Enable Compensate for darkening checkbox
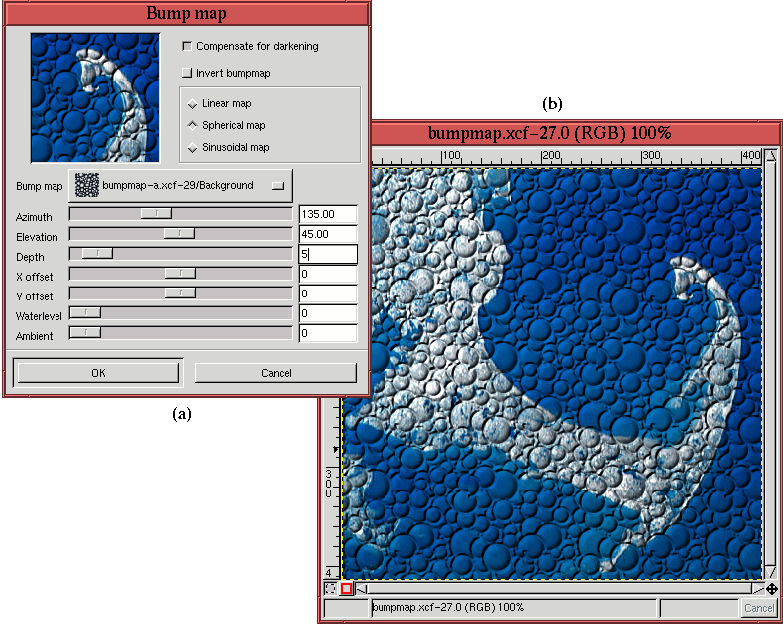This screenshot has height=626, width=783. [x=187, y=47]
